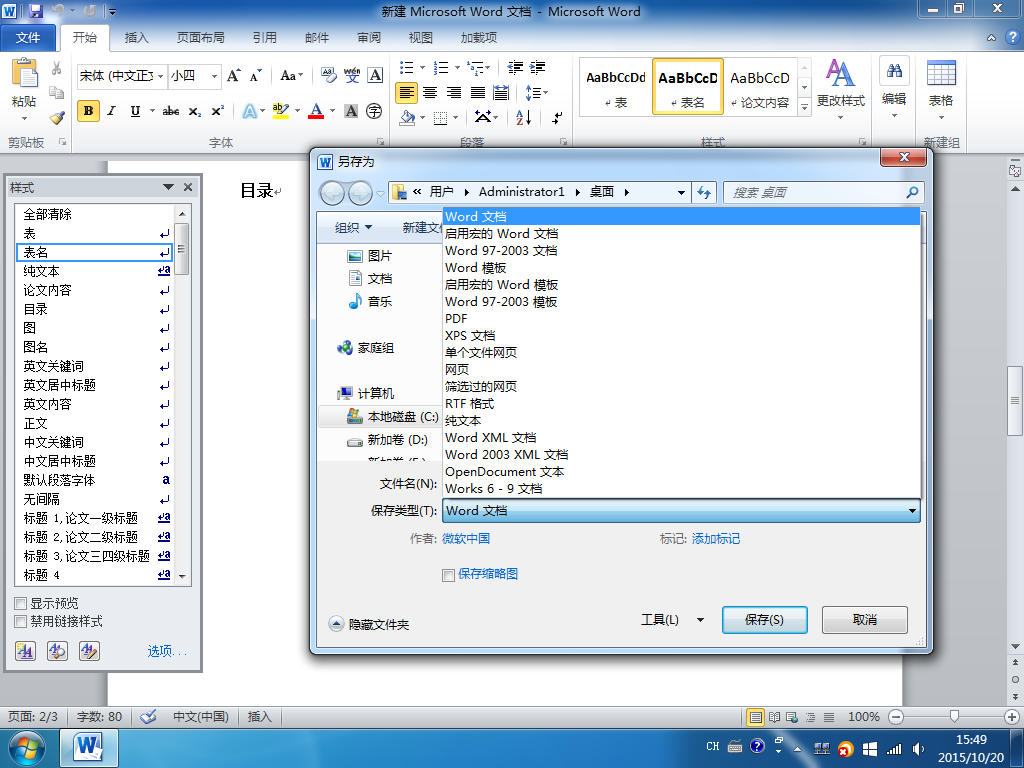Justify the paragraph text
This screenshot has height=768, width=1024.
477,93
